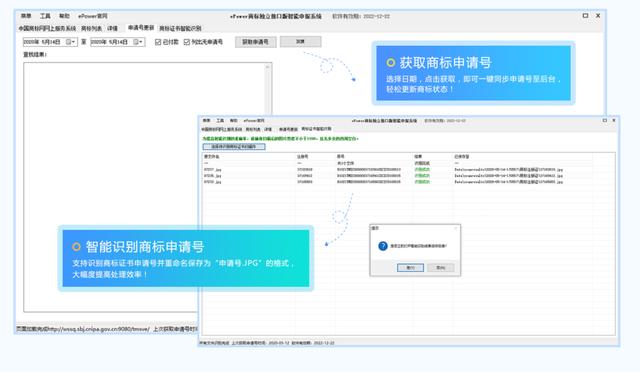Open the end date calendar dropdown

coord(139,42)
